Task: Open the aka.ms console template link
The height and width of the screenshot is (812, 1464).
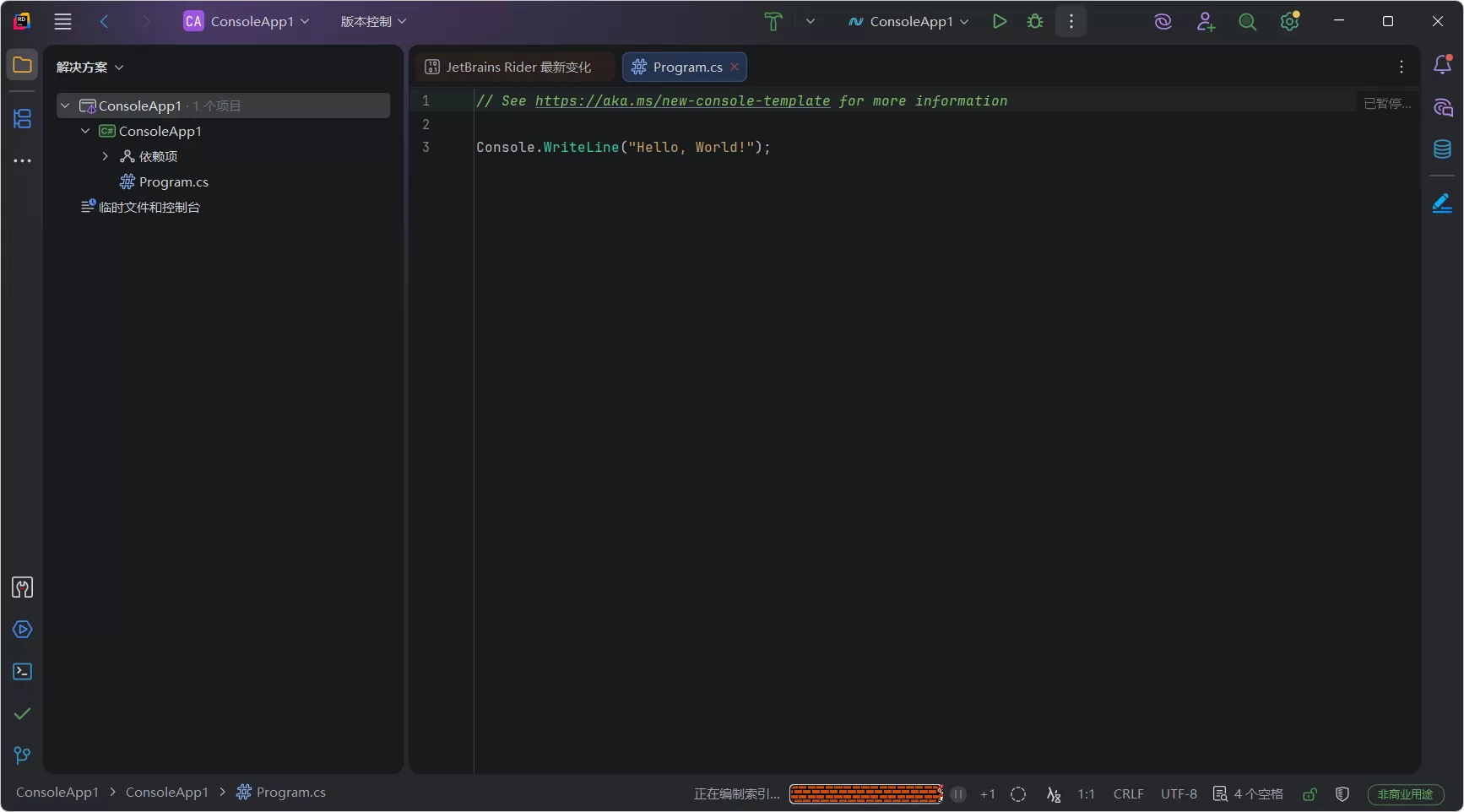Action: point(681,100)
